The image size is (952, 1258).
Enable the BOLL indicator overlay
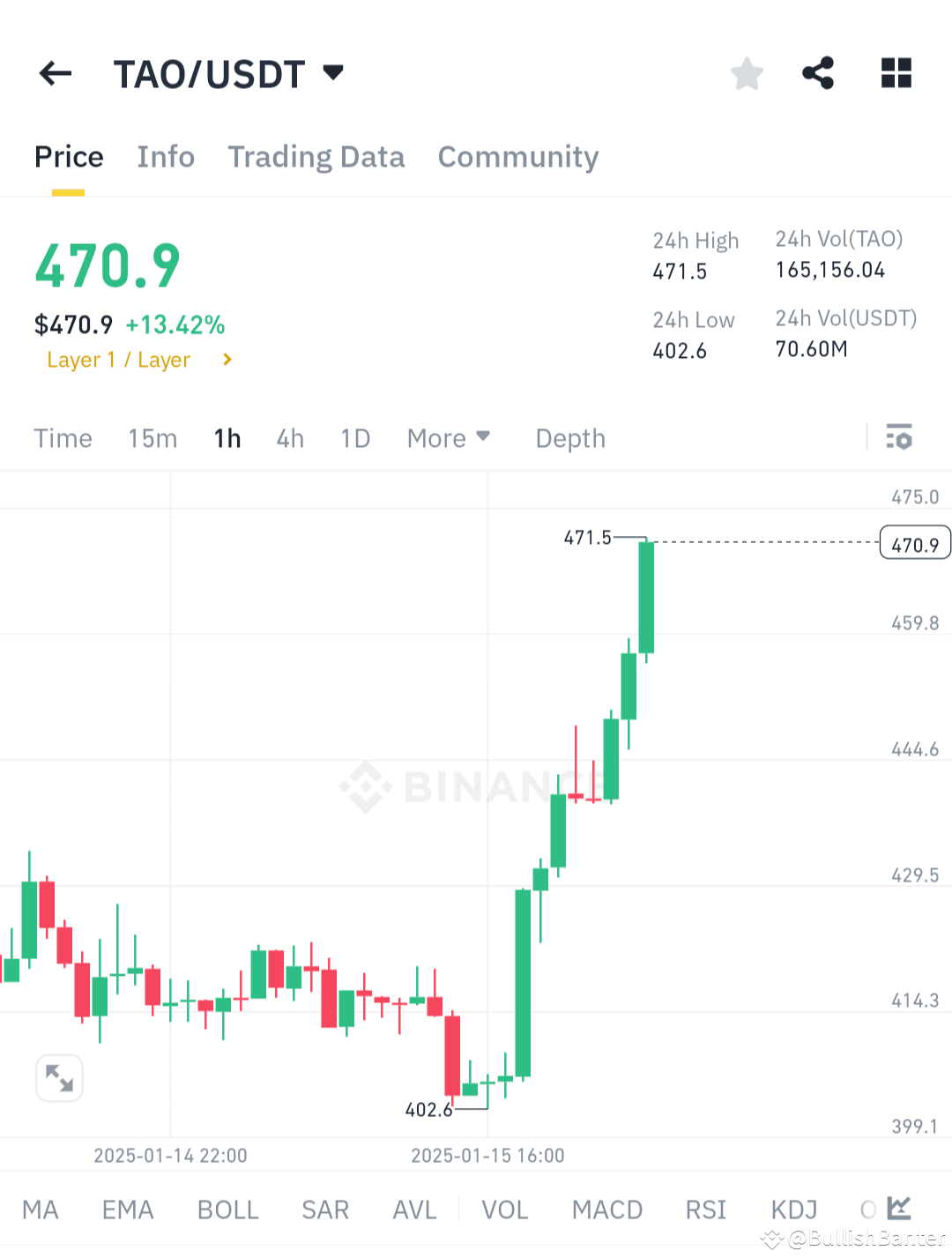pos(227,1210)
